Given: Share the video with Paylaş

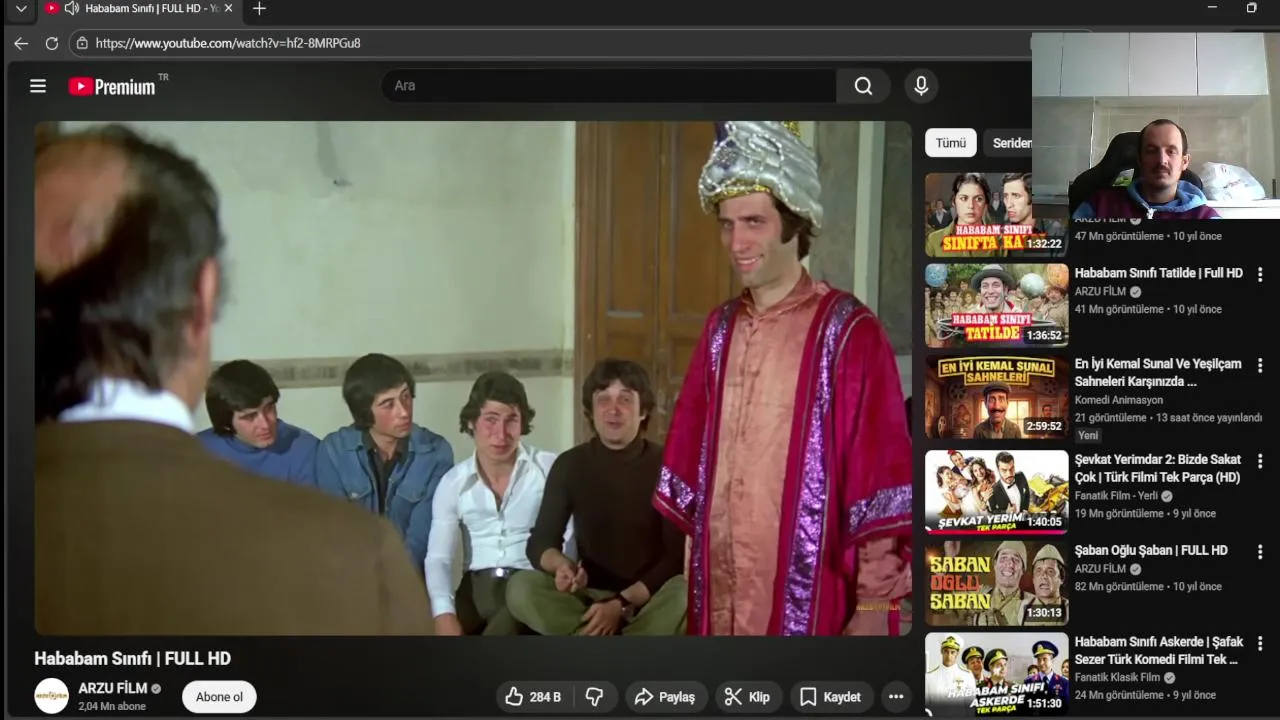Looking at the screenshot, I should tap(665, 697).
